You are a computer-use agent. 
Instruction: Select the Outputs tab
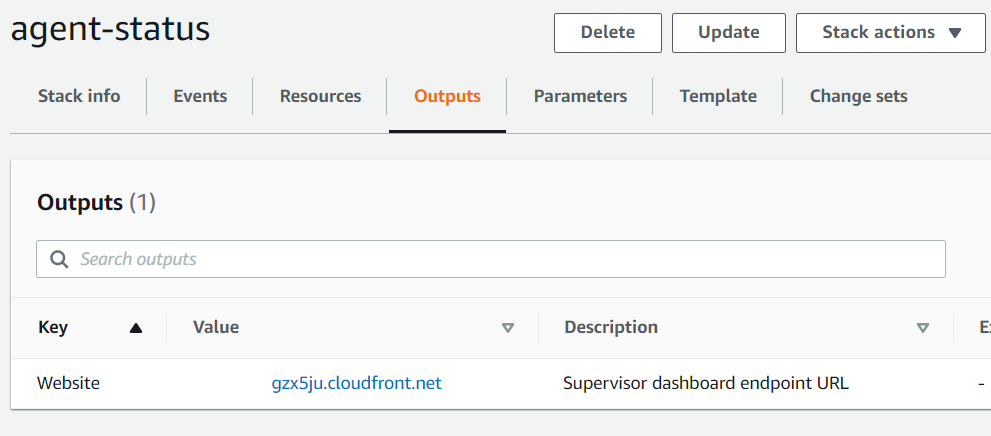click(447, 96)
